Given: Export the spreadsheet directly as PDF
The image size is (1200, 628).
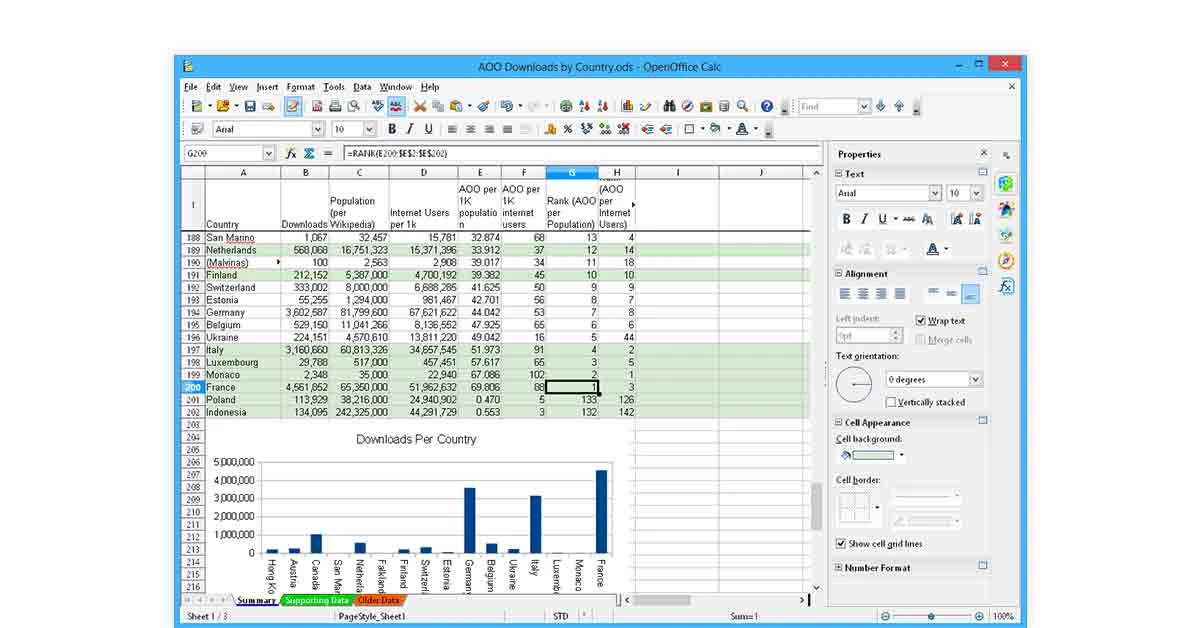Looking at the screenshot, I should tap(317, 106).
